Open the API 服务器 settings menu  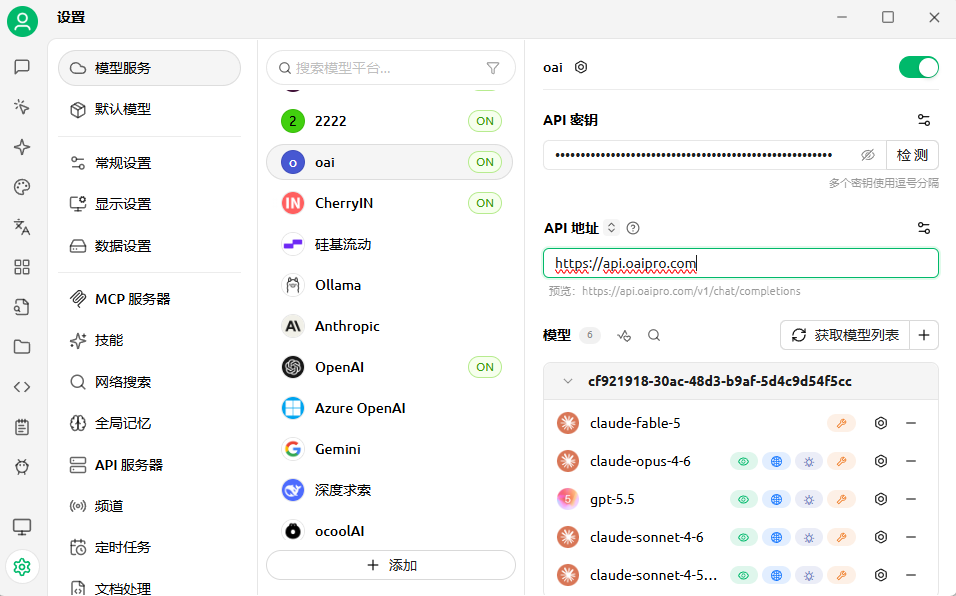click(x=149, y=465)
